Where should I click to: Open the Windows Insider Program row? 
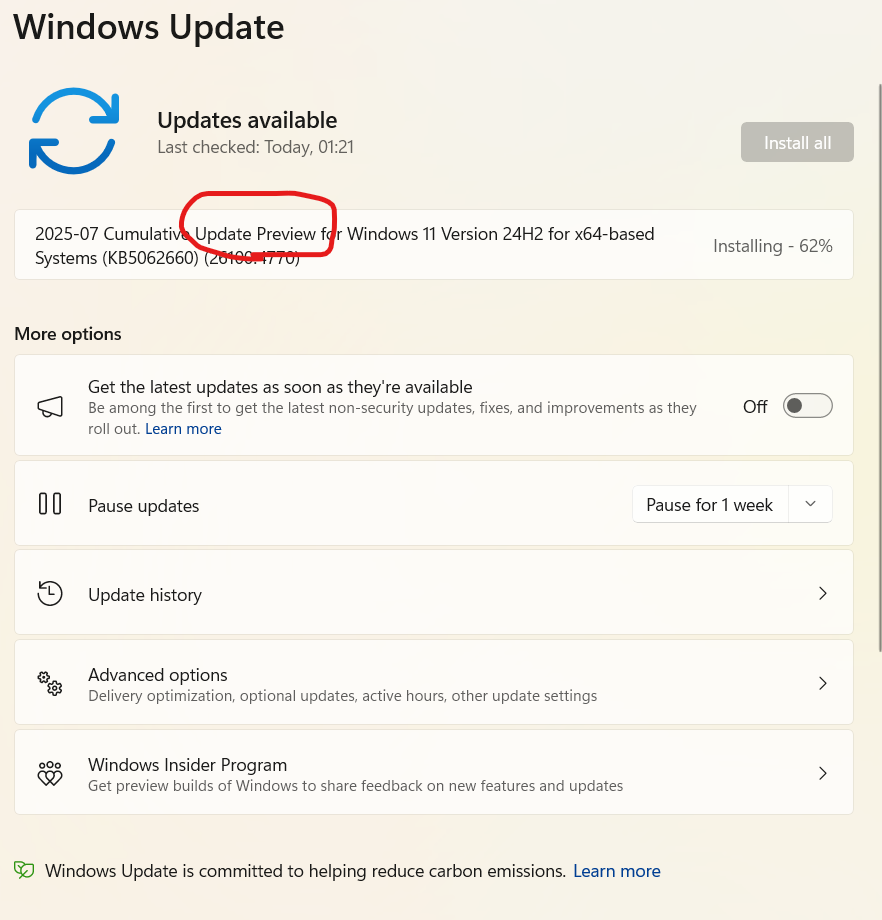(x=434, y=772)
